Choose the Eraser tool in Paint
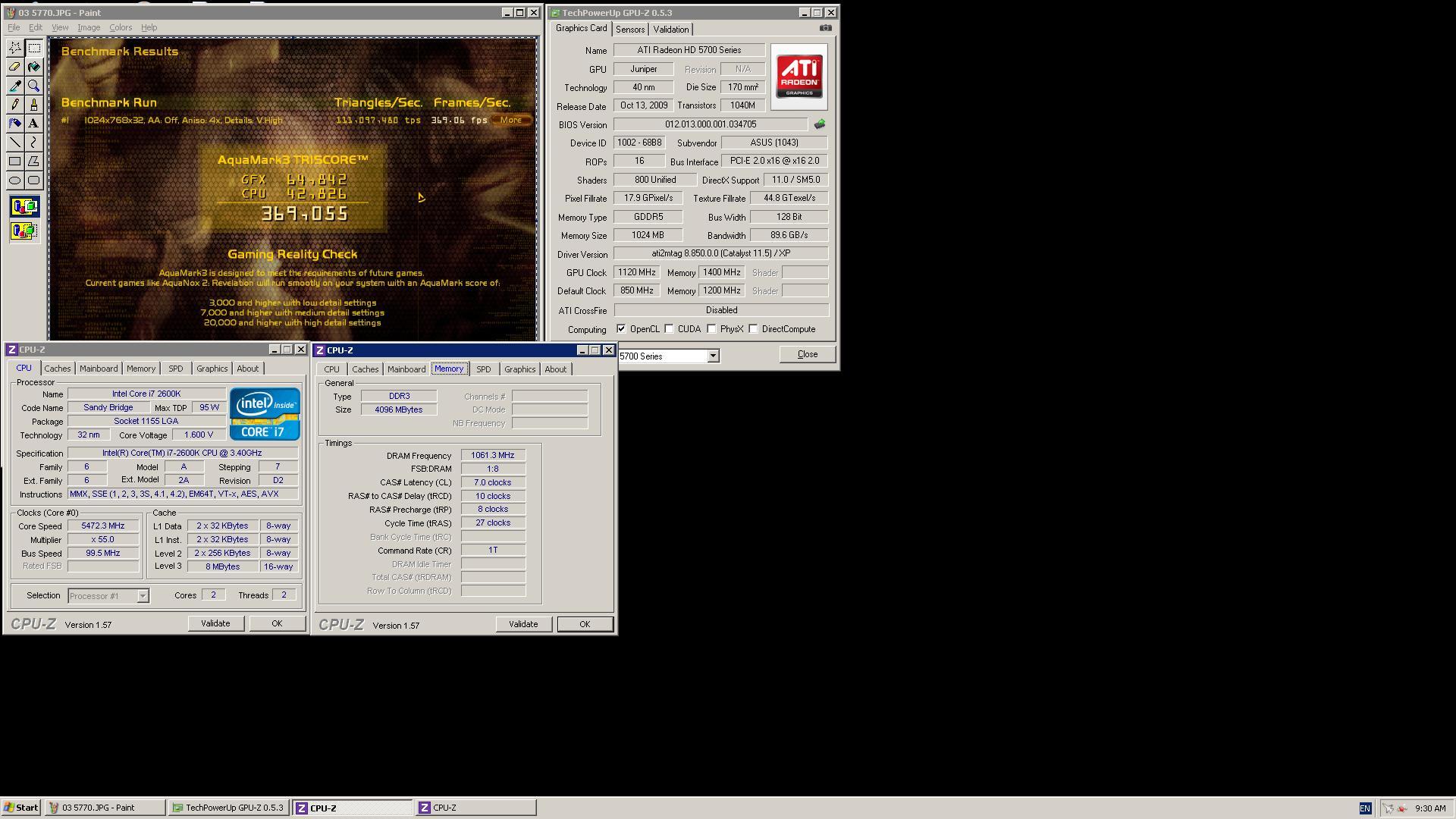 point(15,67)
